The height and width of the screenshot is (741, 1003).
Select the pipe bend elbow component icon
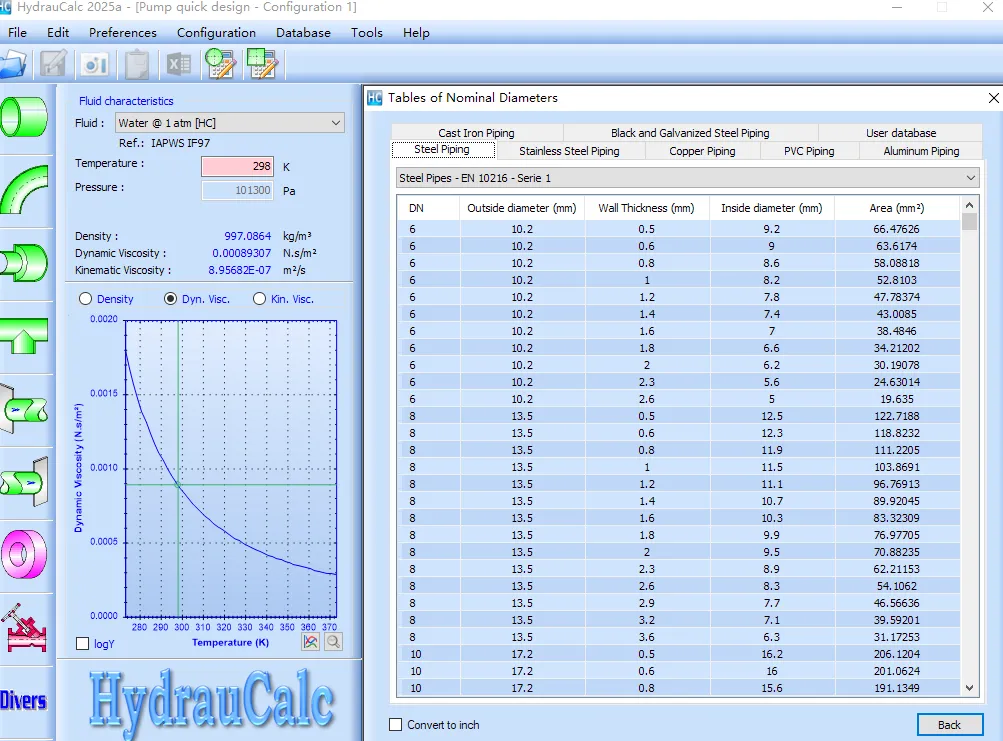[24, 189]
